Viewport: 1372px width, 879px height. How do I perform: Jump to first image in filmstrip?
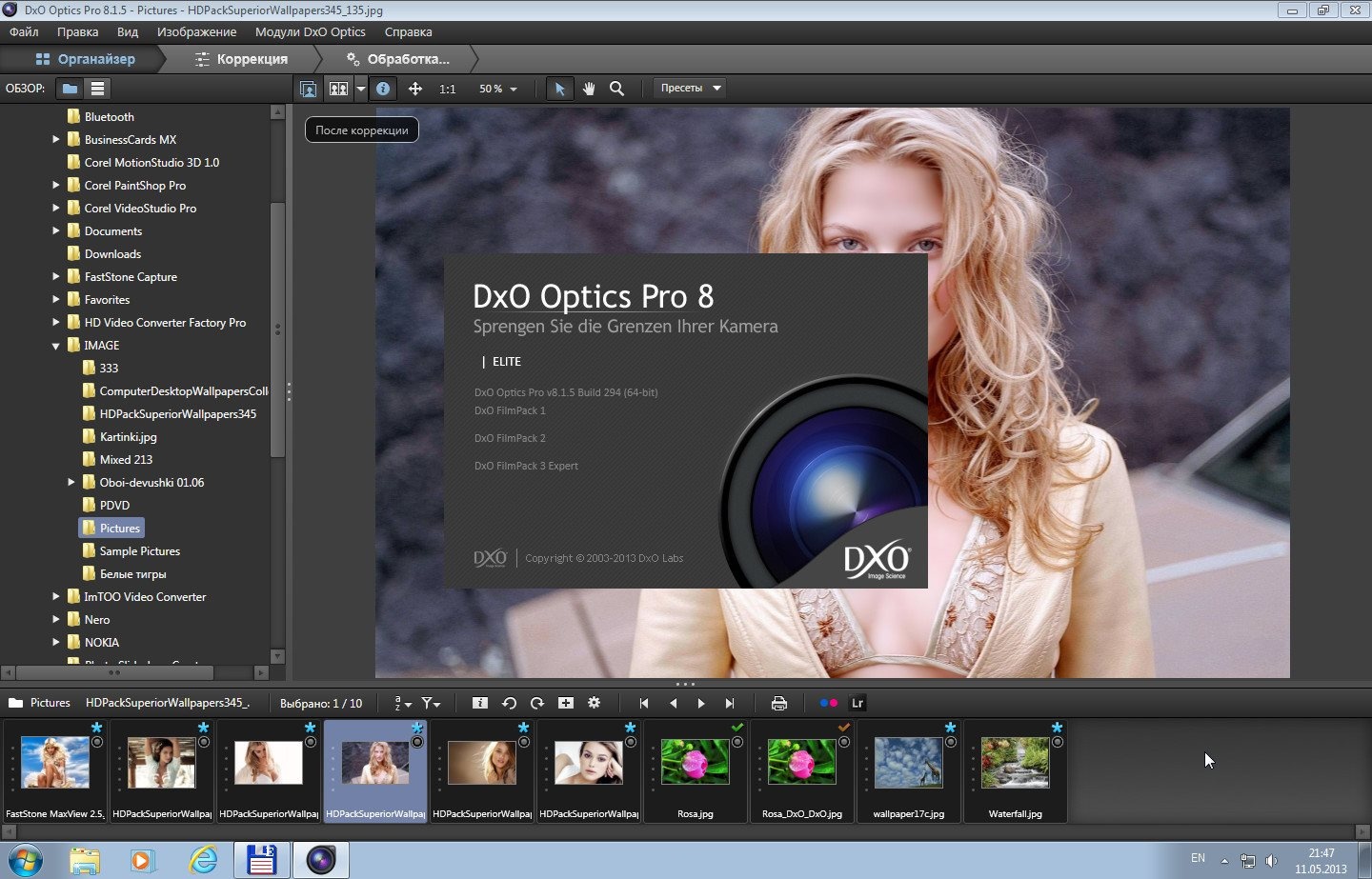pyautogui.click(x=644, y=703)
